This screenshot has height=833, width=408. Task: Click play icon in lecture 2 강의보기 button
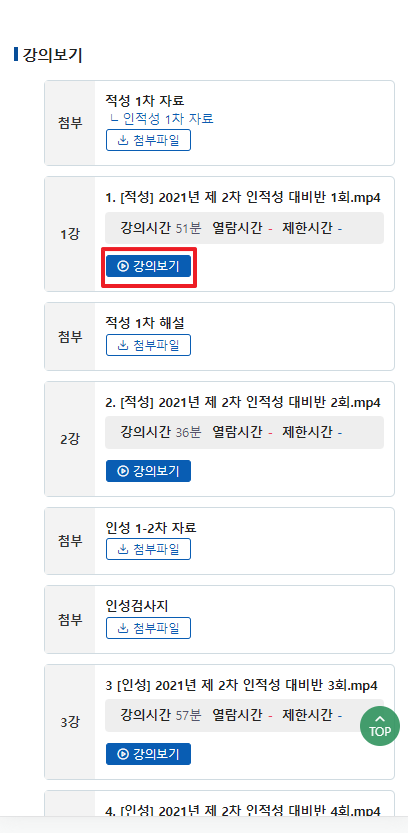tap(123, 471)
